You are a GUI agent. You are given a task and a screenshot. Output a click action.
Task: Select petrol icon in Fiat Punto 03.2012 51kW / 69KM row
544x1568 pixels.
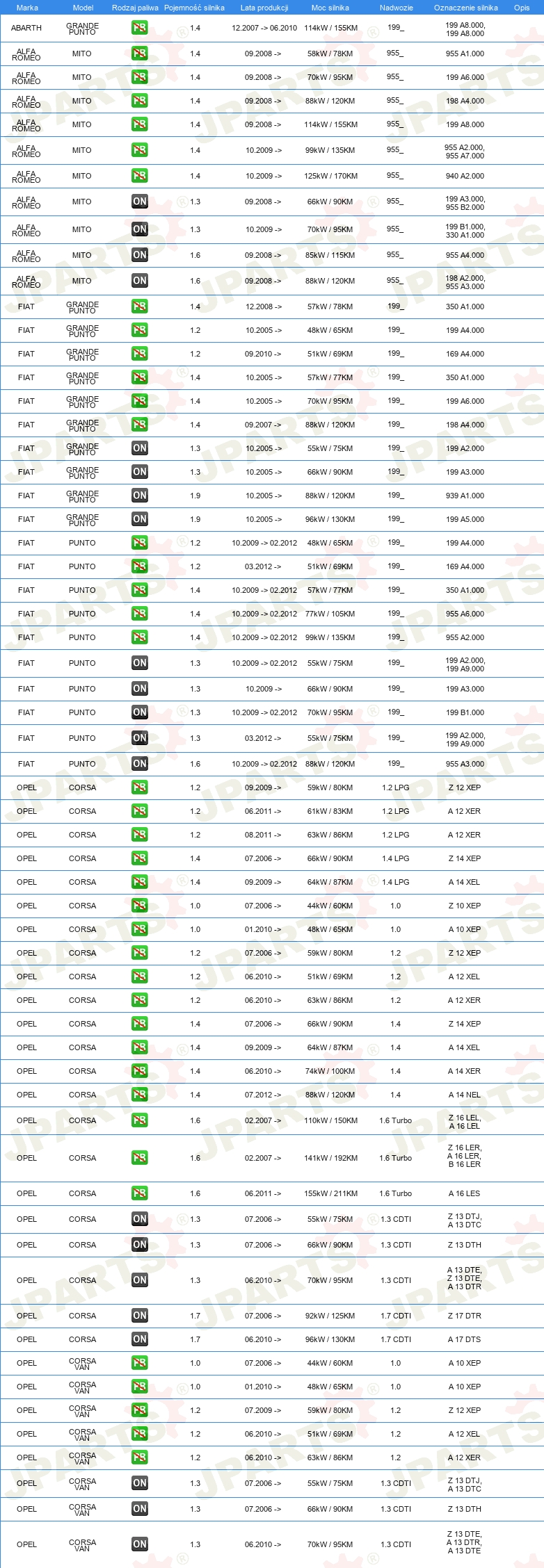tap(140, 566)
